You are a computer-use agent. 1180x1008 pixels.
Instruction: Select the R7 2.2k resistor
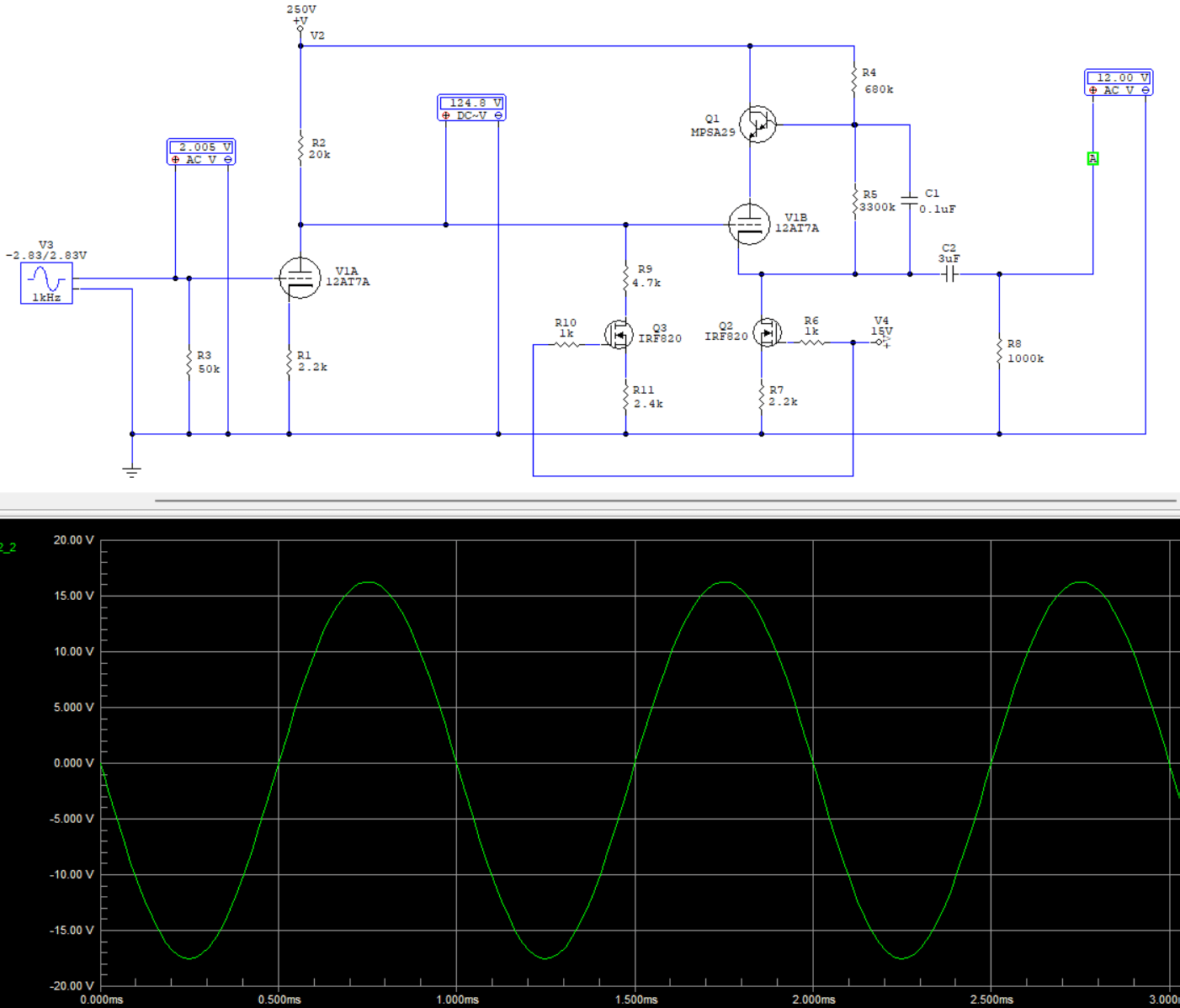(762, 396)
